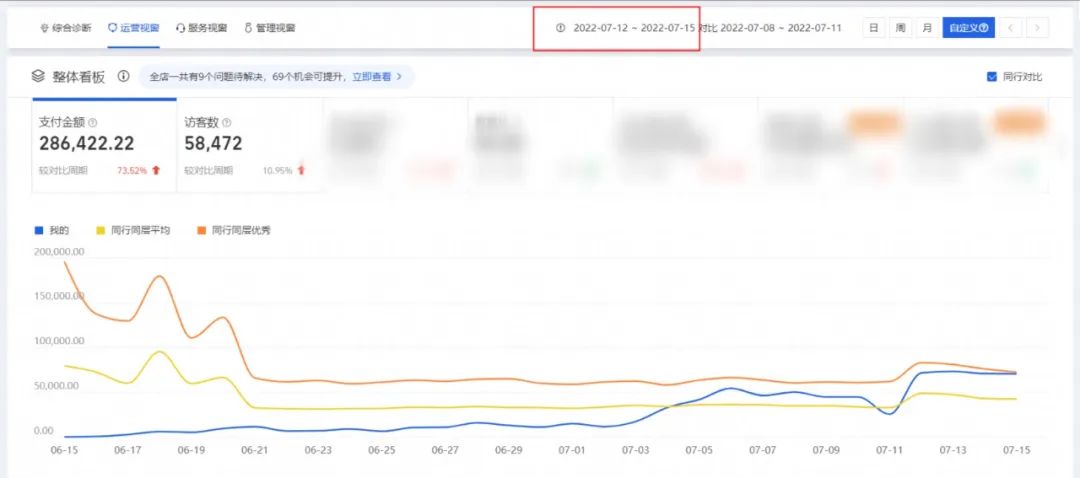Click the red up arrow beside 73.52%
The width and height of the screenshot is (1080, 478).
156,171
